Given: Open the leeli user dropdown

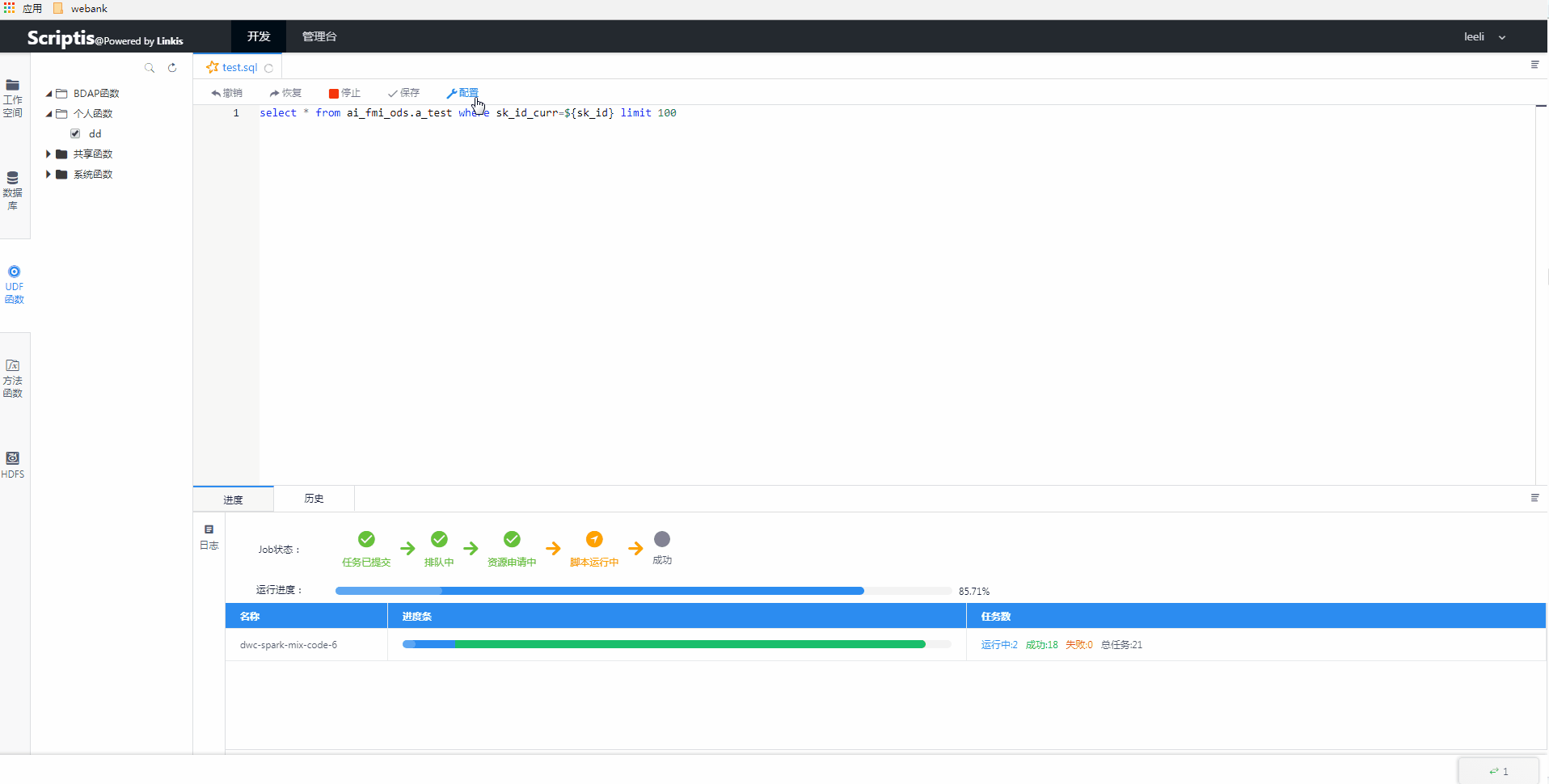Looking at the screenshot, I should [1484, 37].
